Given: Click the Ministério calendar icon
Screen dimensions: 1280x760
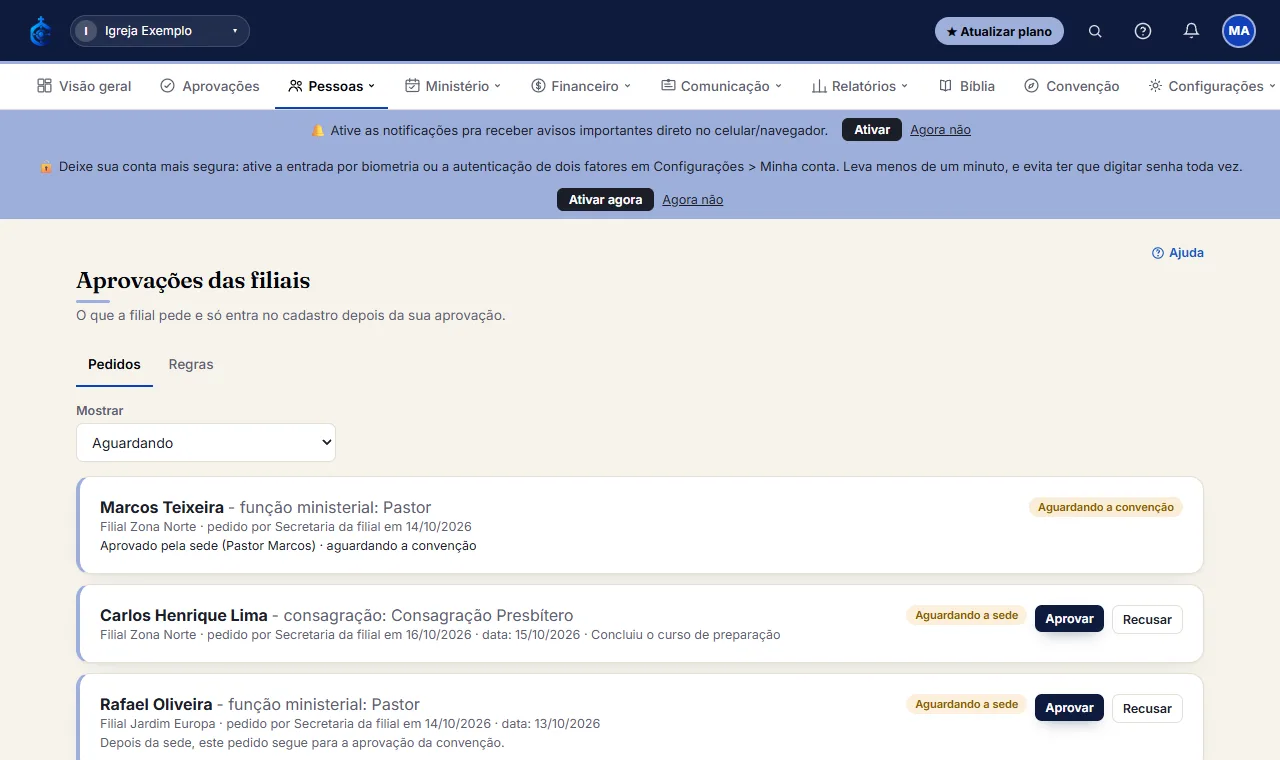Looking at the screenshot, I should click(x=412, y=86).
